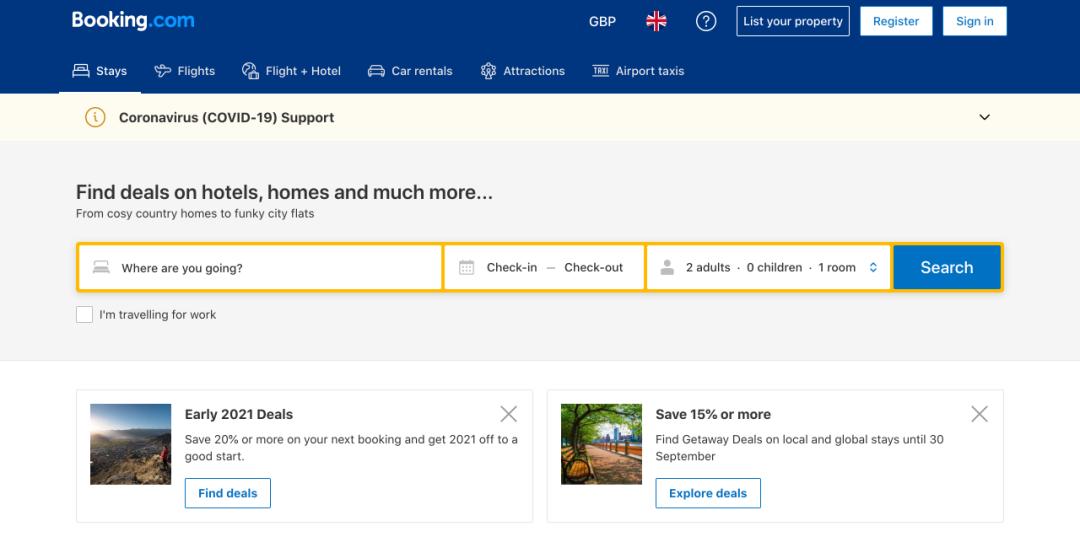
Task: Click the UK flag language icon
Action: 656,21
